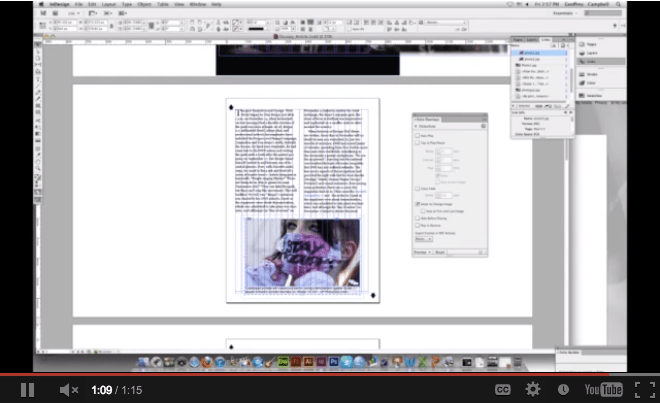Open the Layout menu
Screen dimensions: 660x403
(x=111, y=4)
